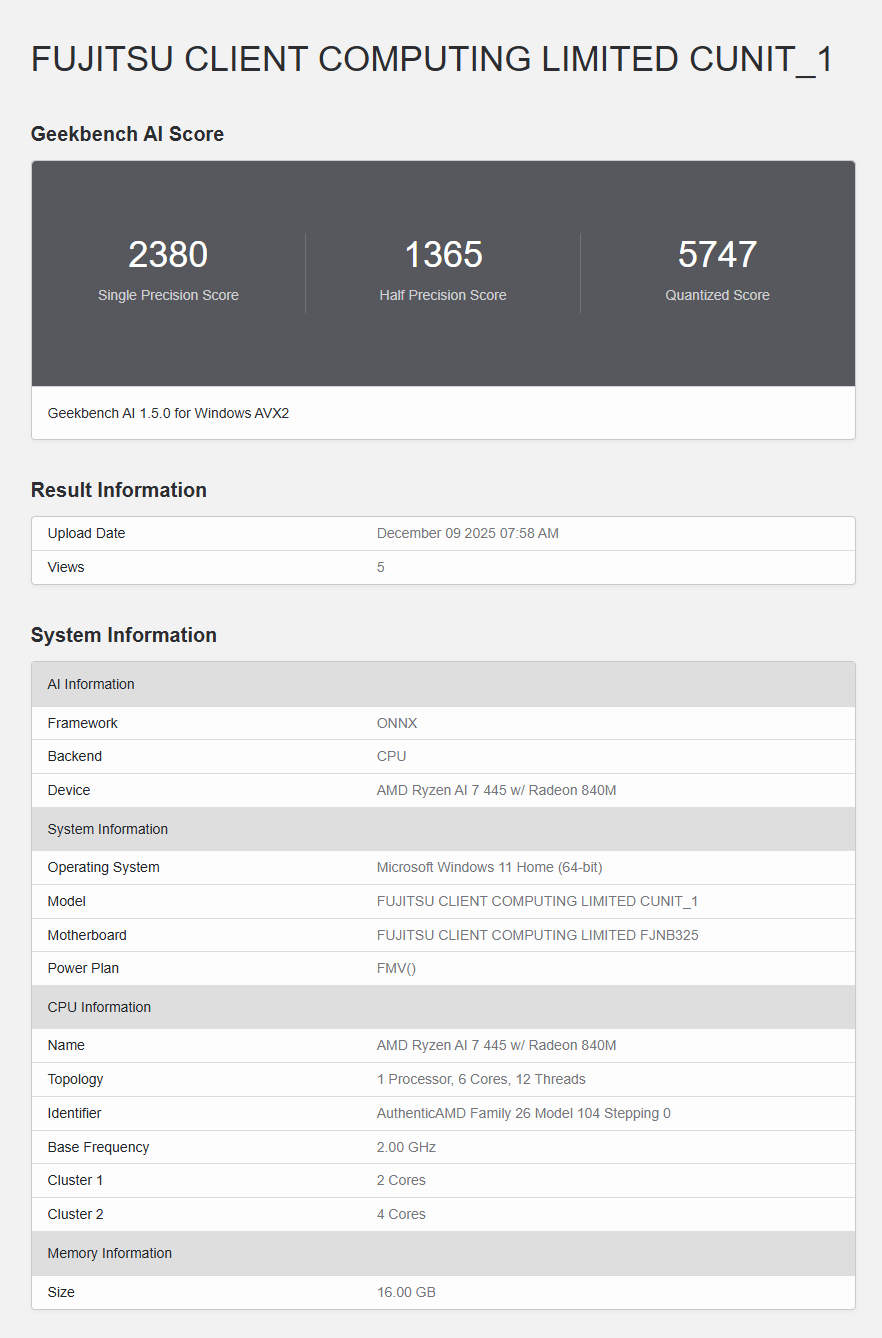Click the CPU Backend value

point(389,756)
